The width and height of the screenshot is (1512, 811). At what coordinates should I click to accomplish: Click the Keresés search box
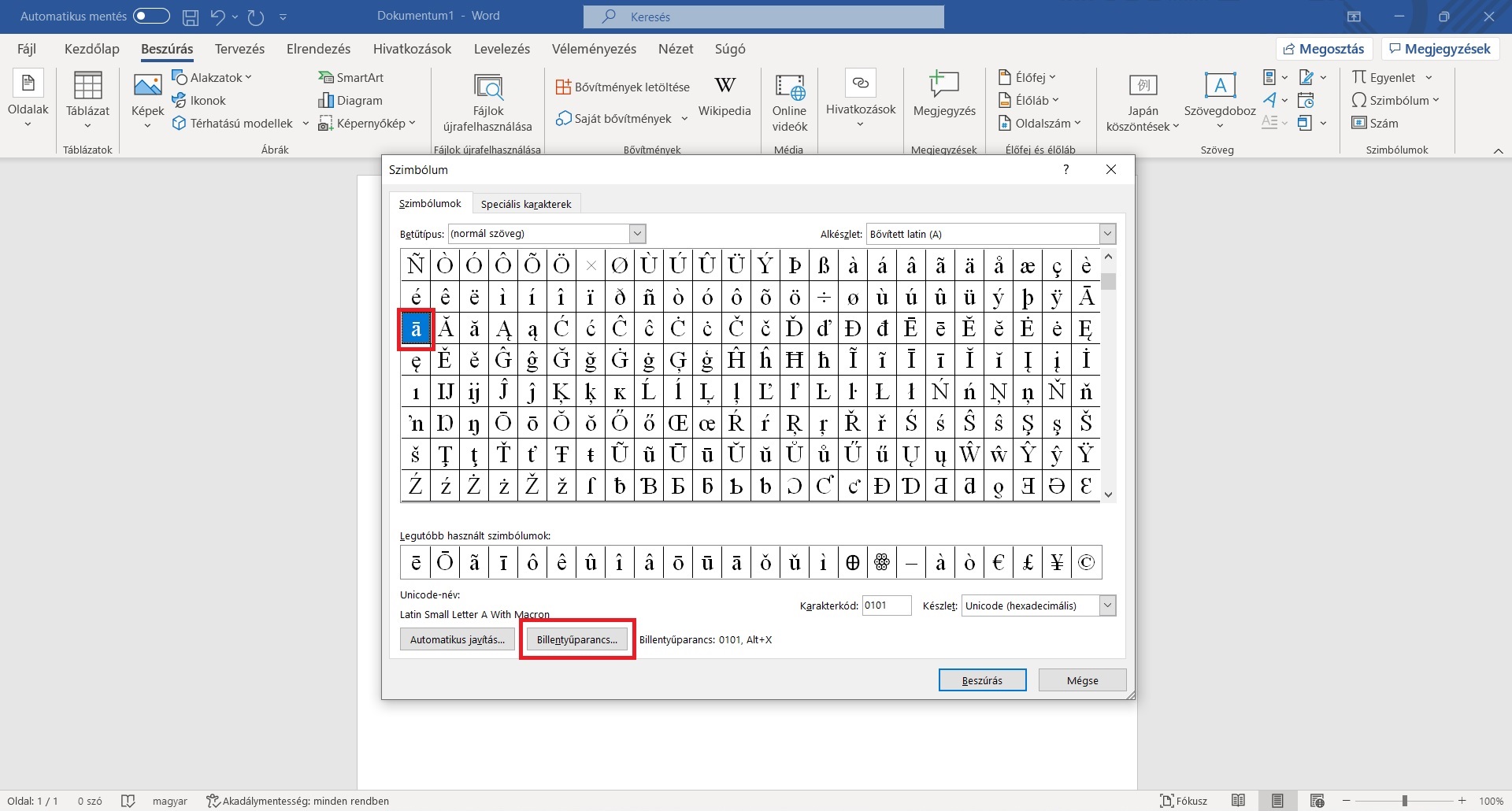pyautogui.click(x=763, y=17)
